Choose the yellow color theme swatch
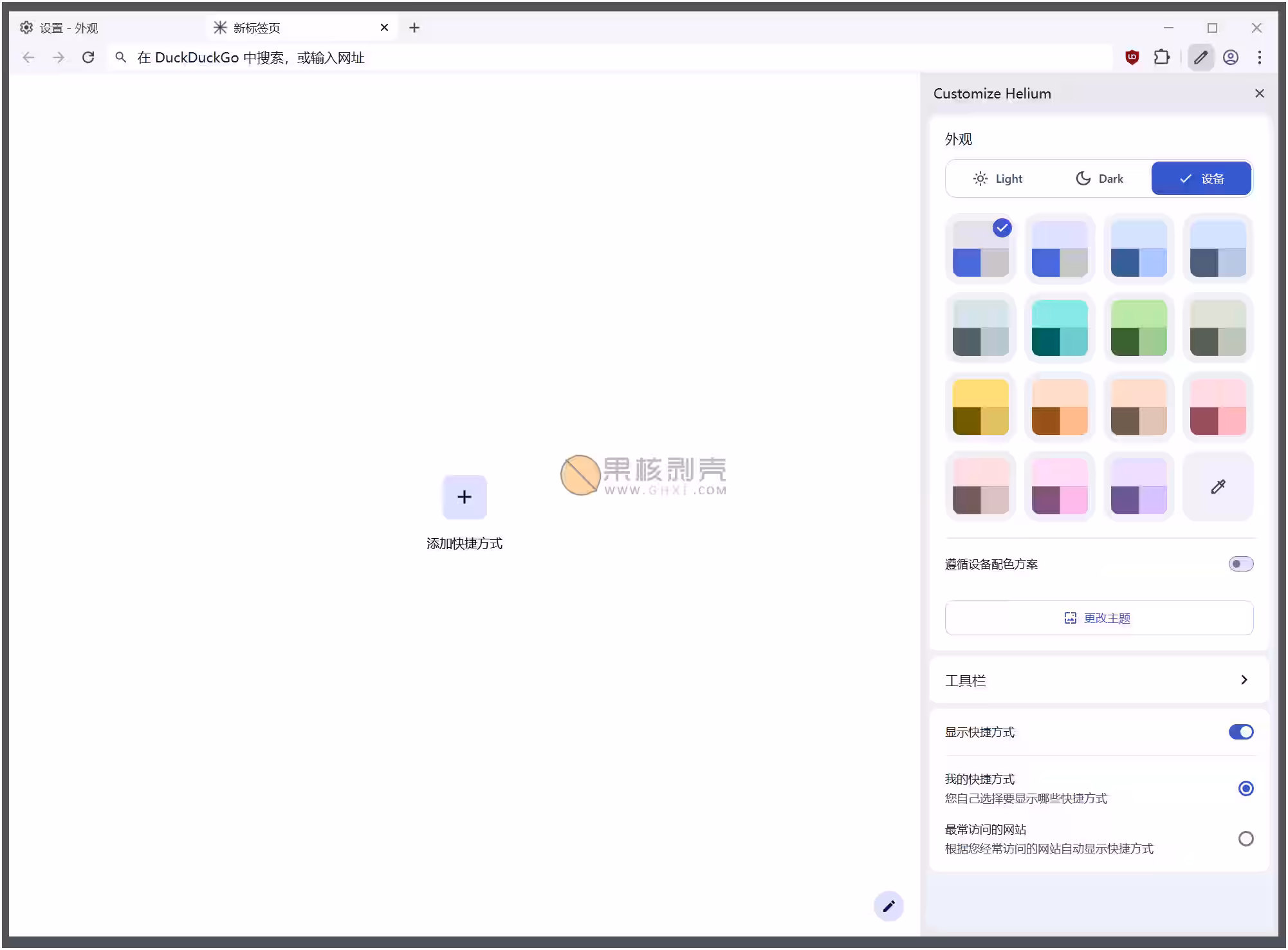The image size is (1288, 950). click(x=980, y=407)
